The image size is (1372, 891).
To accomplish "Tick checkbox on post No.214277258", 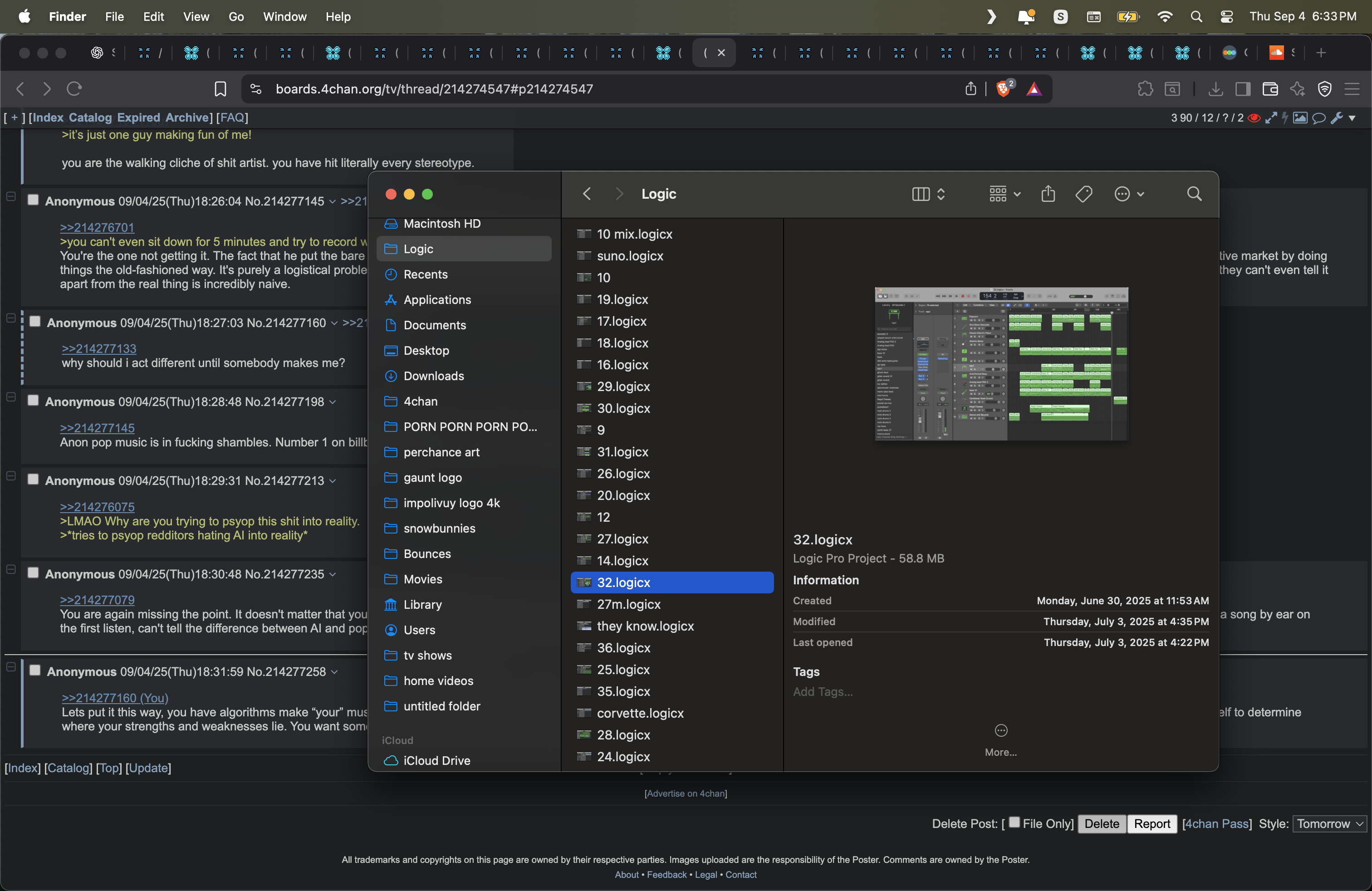I will 35,670.
